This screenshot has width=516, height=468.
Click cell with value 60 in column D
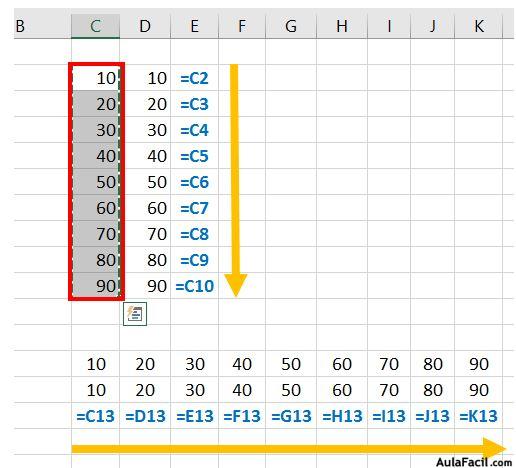click(145, 208)
